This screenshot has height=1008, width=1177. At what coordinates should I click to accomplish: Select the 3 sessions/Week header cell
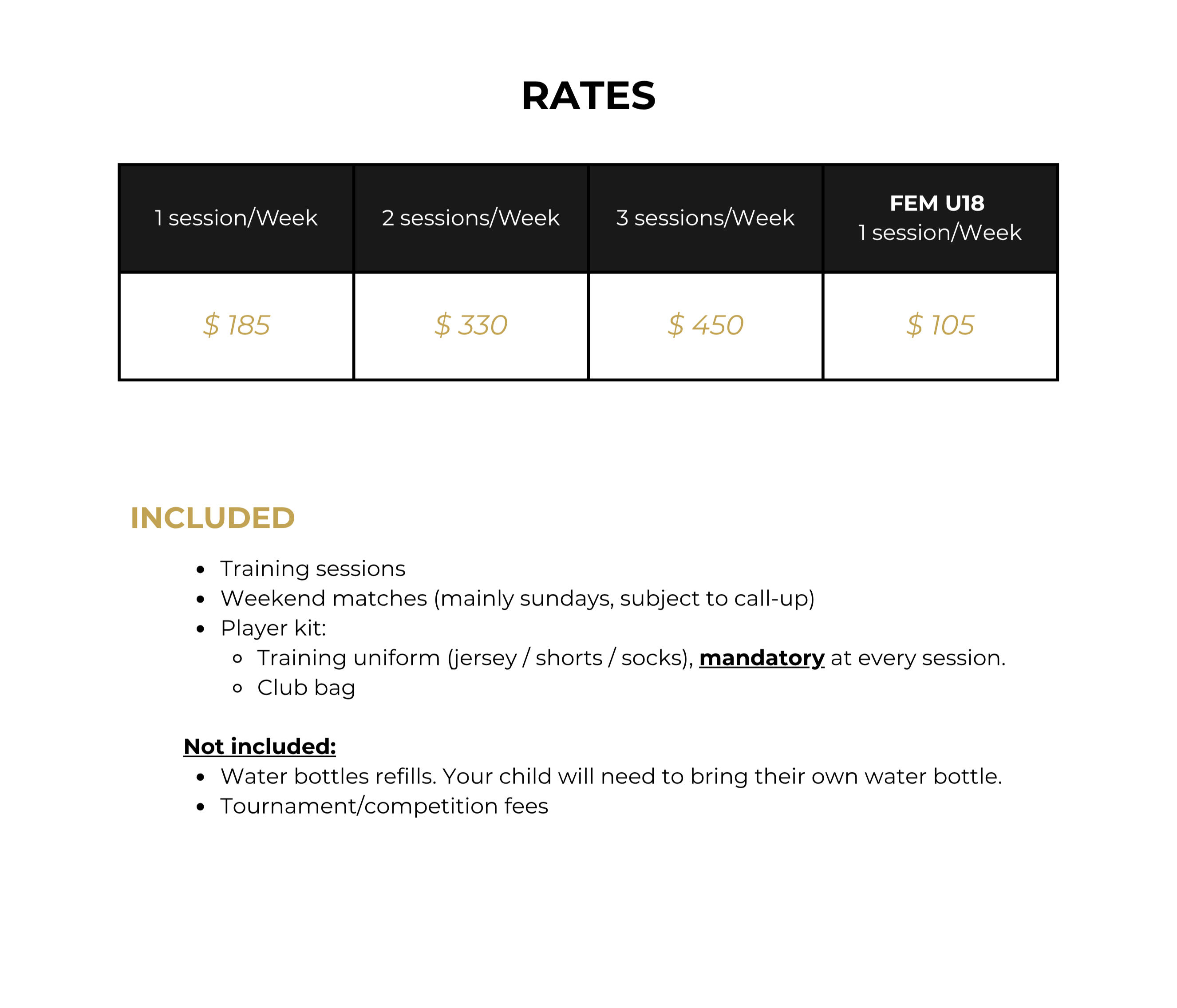click(x=705, y=218)
